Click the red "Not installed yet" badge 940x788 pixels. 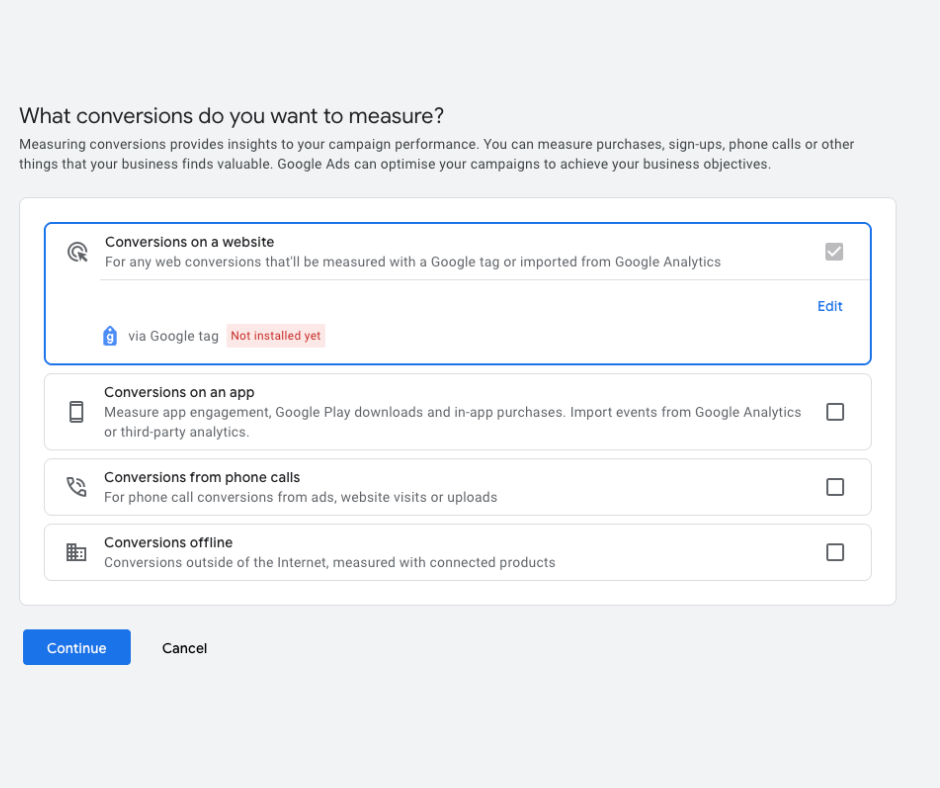pyautogui.click(x=276, y=336)
